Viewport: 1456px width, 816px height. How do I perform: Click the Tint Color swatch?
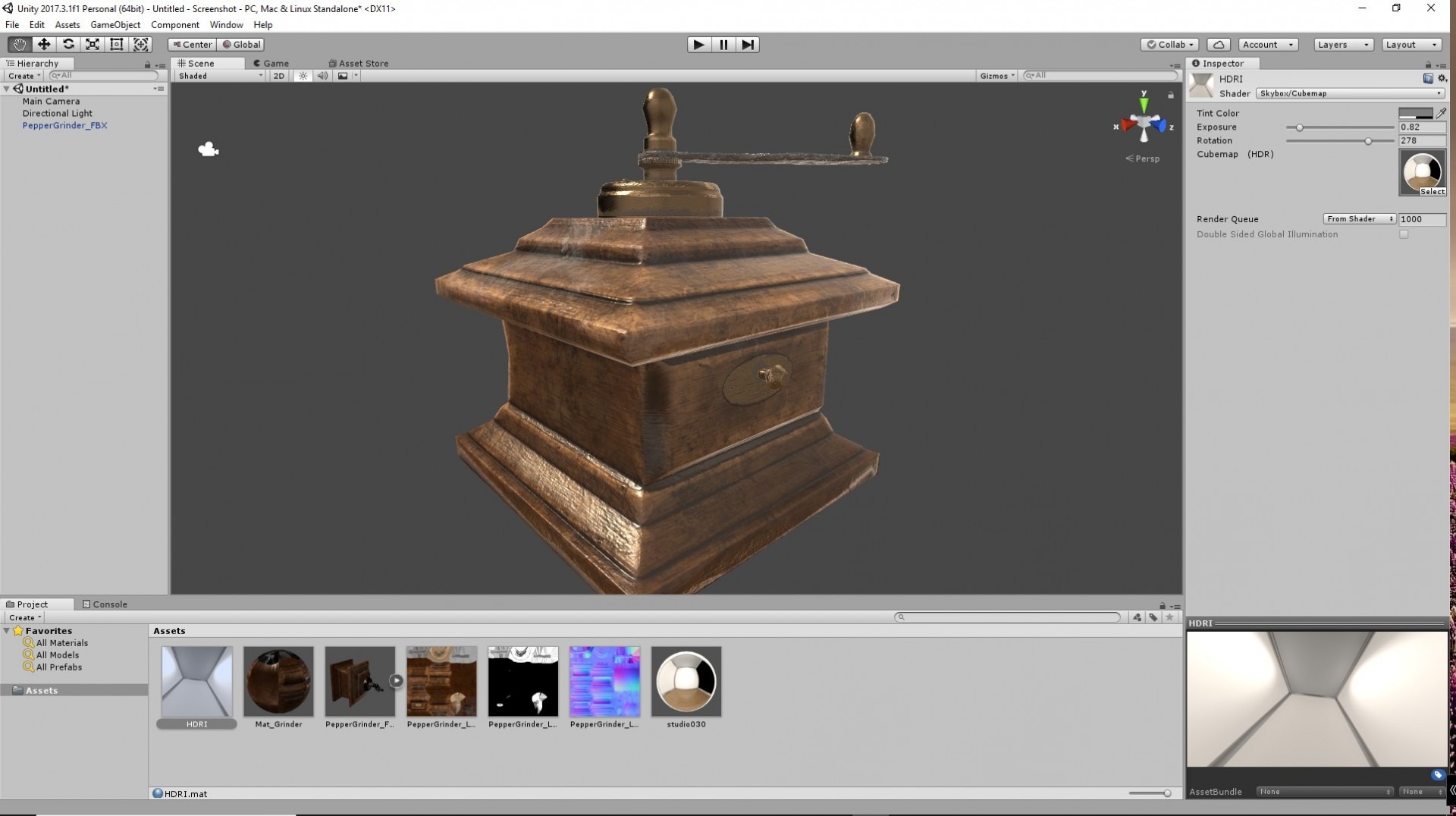[x=1416, y=113]
